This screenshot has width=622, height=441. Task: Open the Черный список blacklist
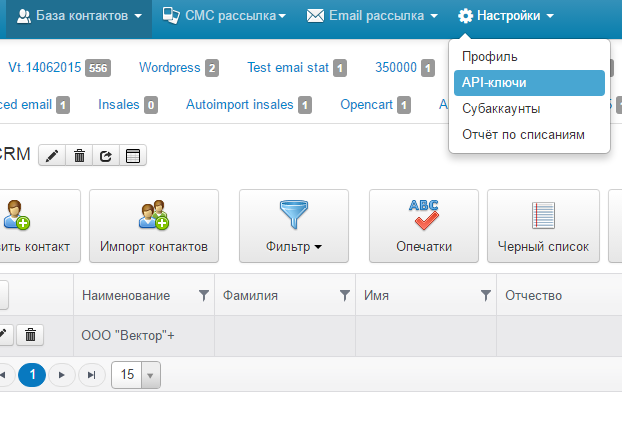pyautogui.click(x=543, y=226)
